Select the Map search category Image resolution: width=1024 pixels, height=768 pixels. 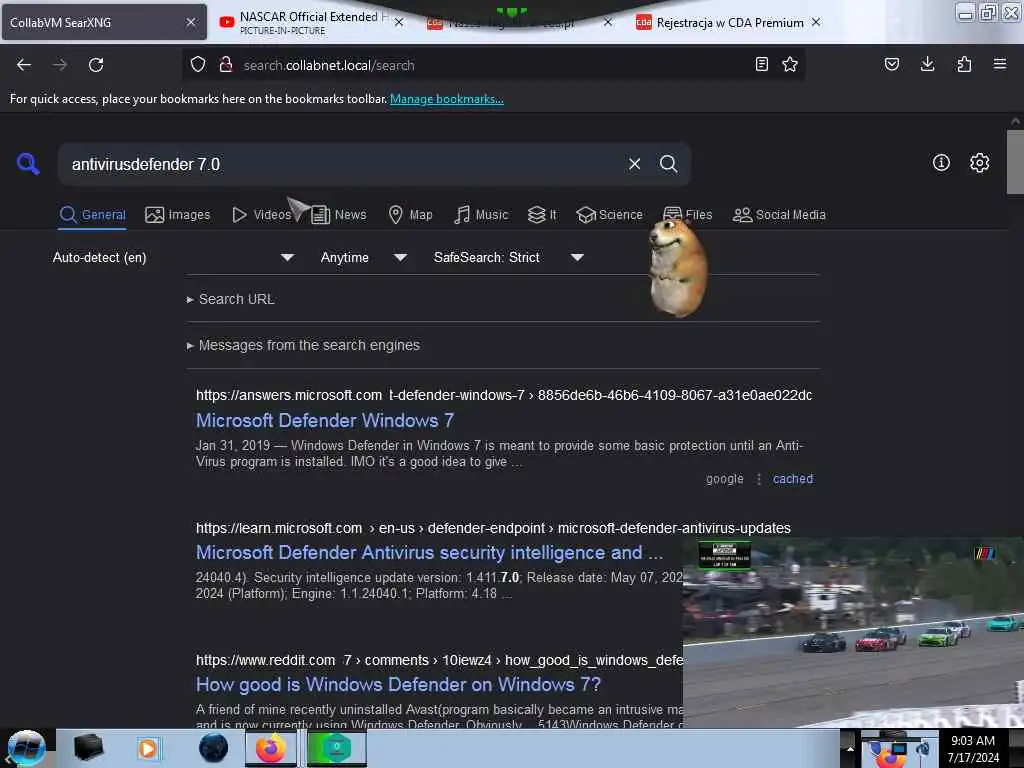click(x=410, y=214)
